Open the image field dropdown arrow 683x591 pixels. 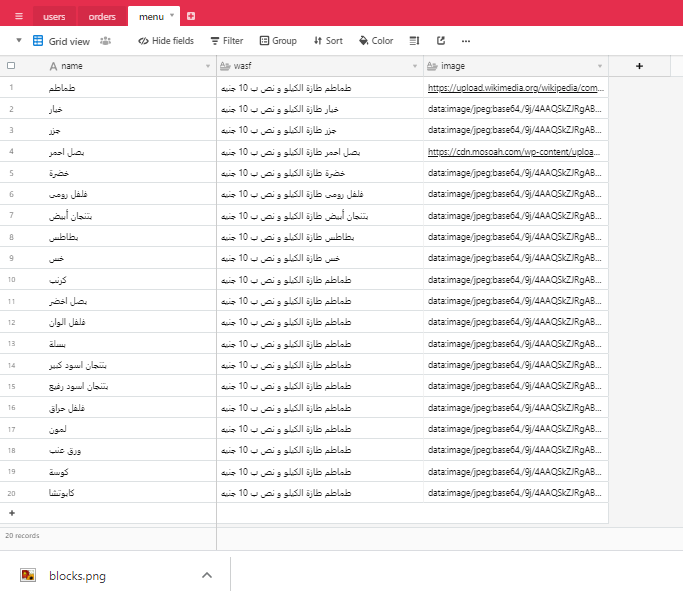click(600, 66)
